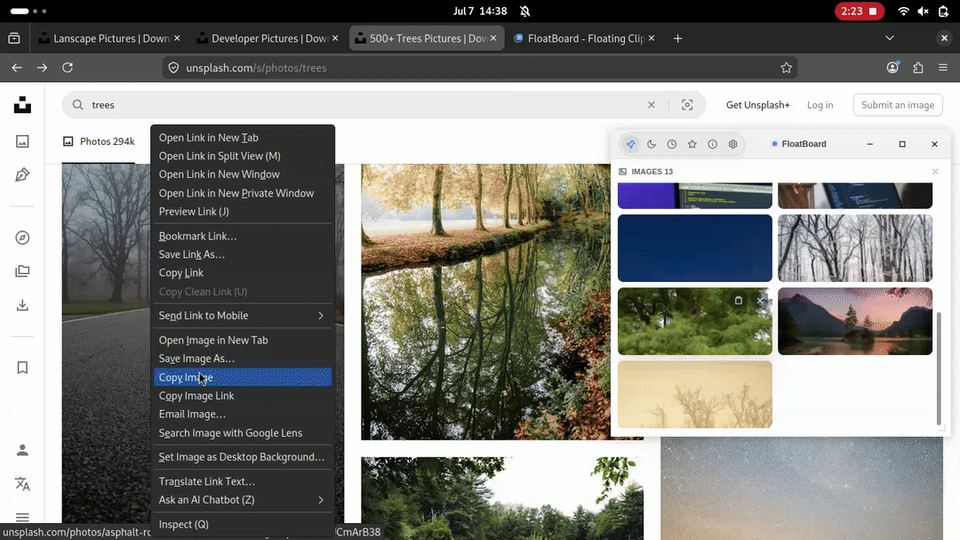Choose Inspect (Q) from context menu

coord(242,524)
